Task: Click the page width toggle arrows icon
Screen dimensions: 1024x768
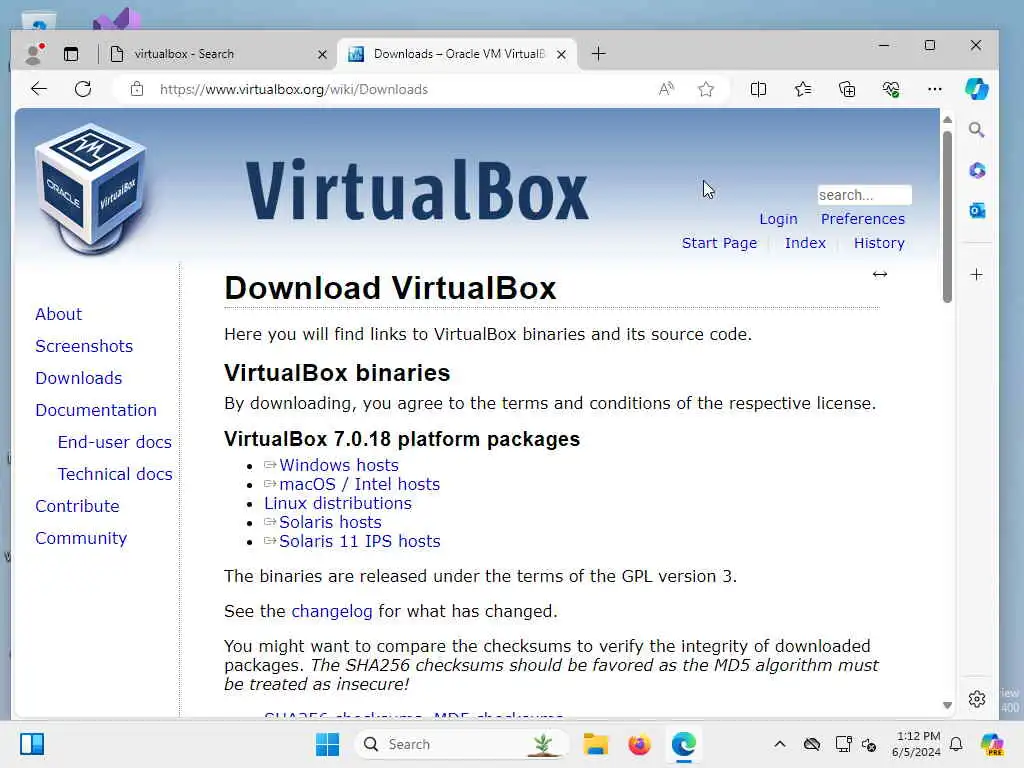Action: coord(880,274)
